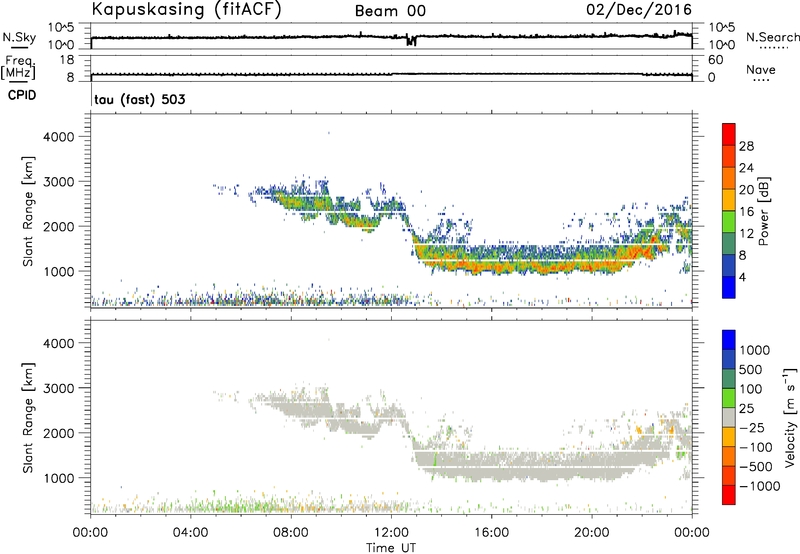Click the "Power [dB]" colorbar label

click(x=764, y=211)
